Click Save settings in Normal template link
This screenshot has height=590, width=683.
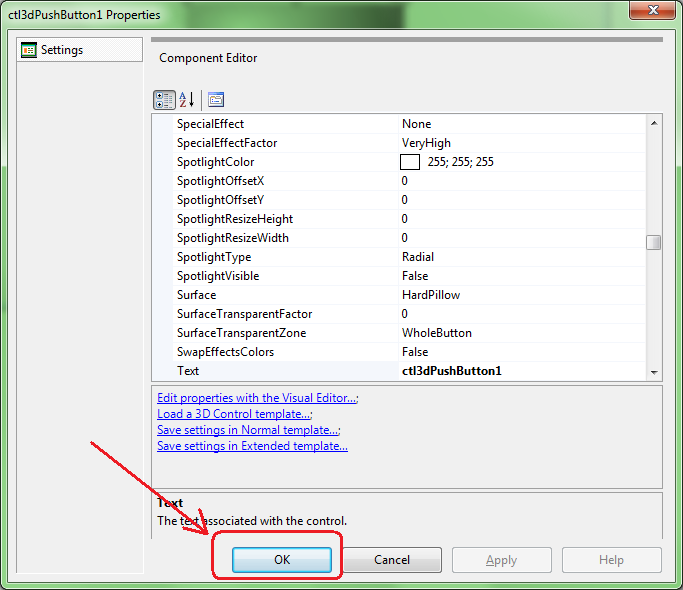point(247,430)
